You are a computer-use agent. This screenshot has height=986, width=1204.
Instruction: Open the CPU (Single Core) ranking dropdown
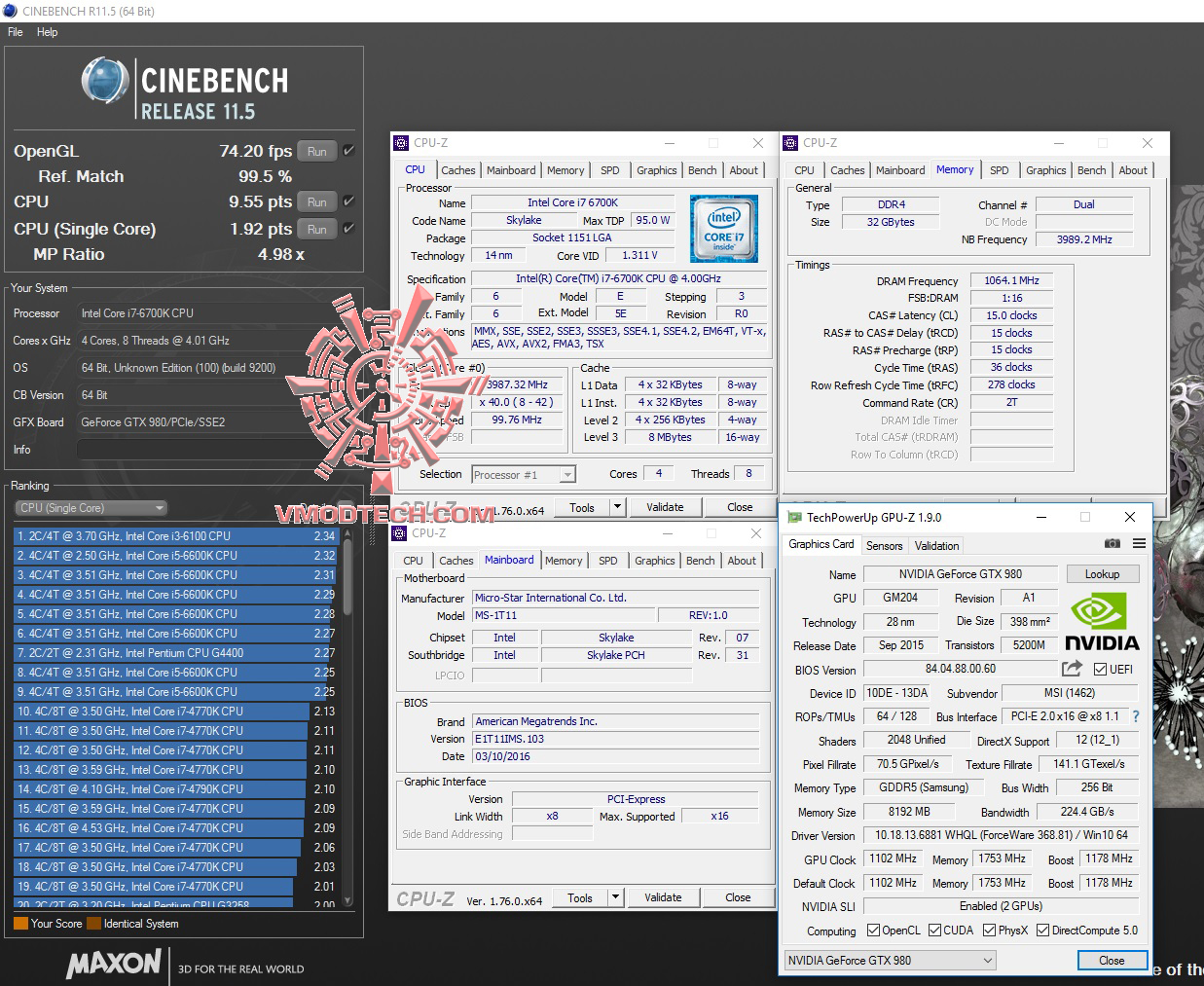91,507
